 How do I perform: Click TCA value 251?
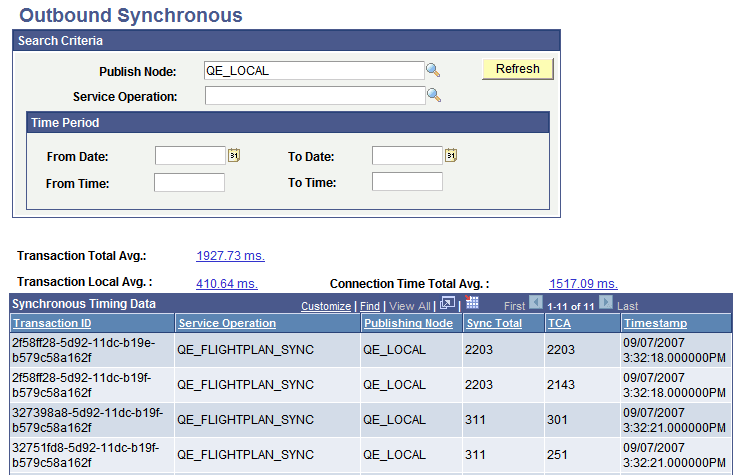click(x=557, y=455)
